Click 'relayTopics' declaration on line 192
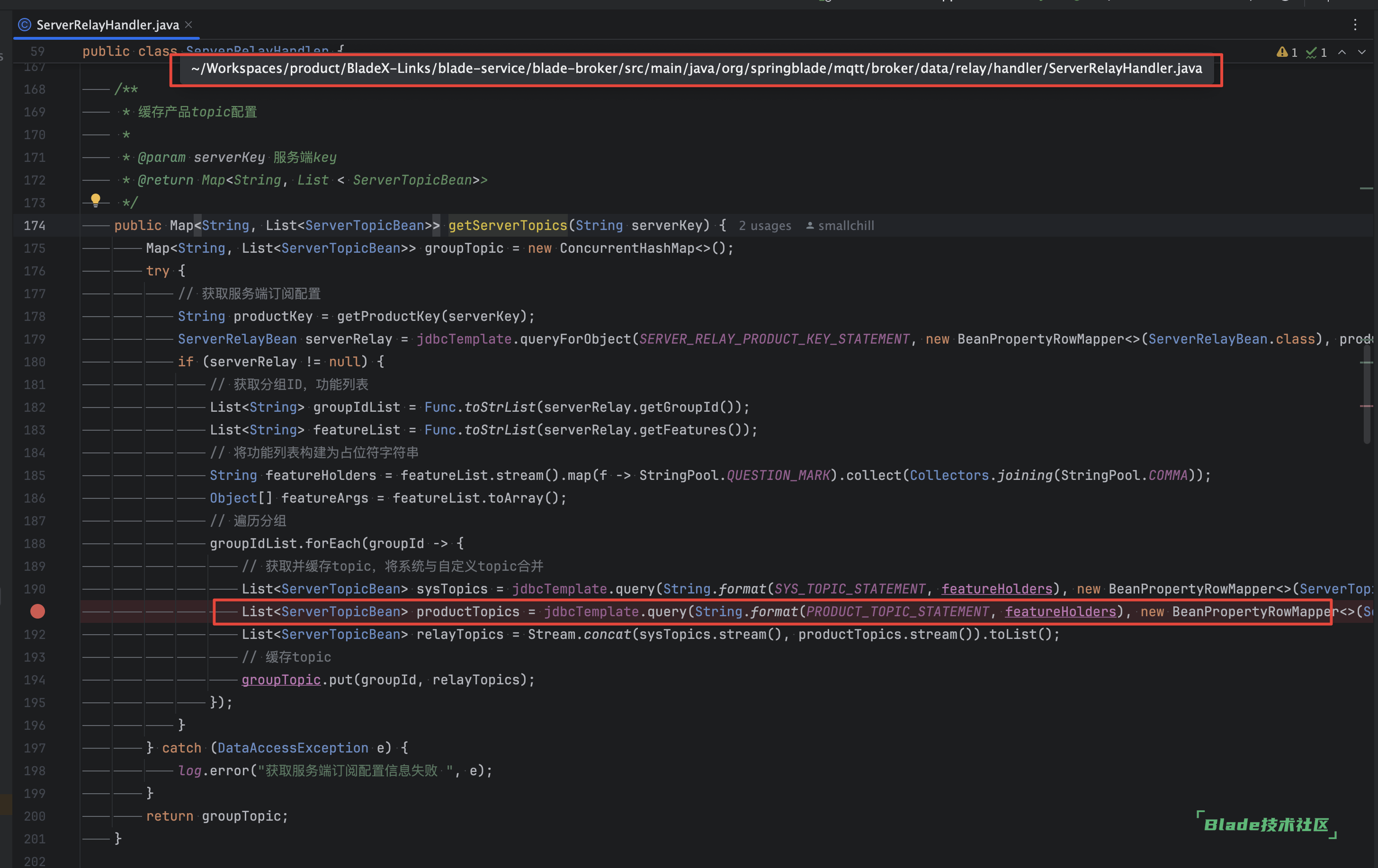Viewport: 1378px width, 868px height. [460, 635]
